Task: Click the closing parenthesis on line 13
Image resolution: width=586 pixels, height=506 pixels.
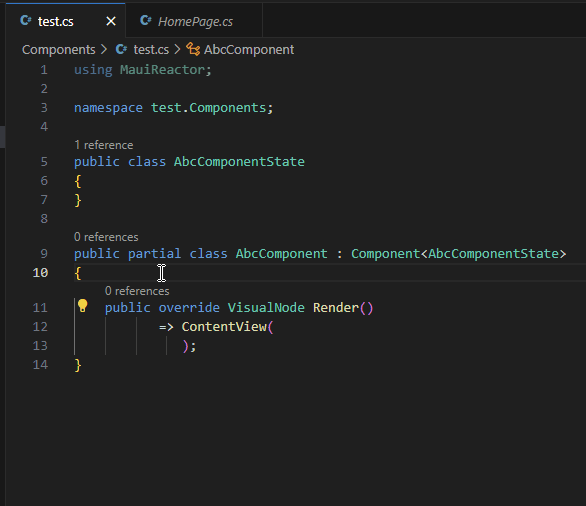Action: 185,346
